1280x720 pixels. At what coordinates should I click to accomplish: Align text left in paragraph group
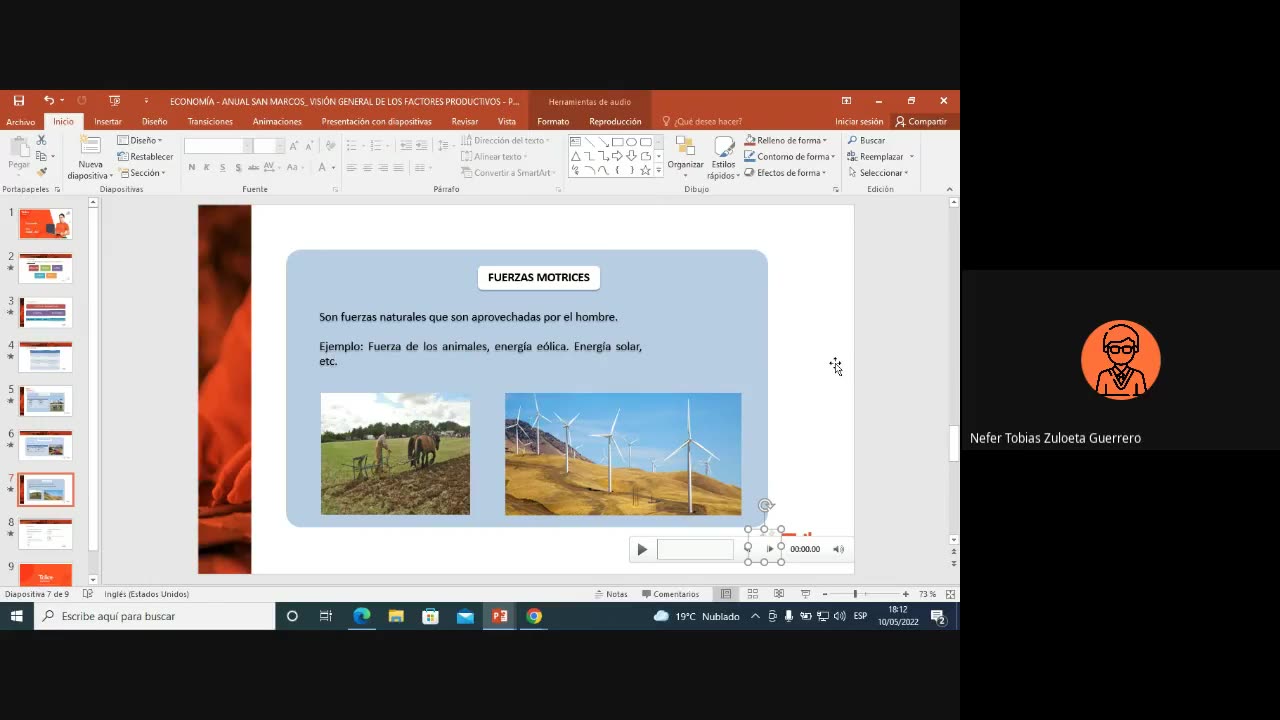(351, 168)
